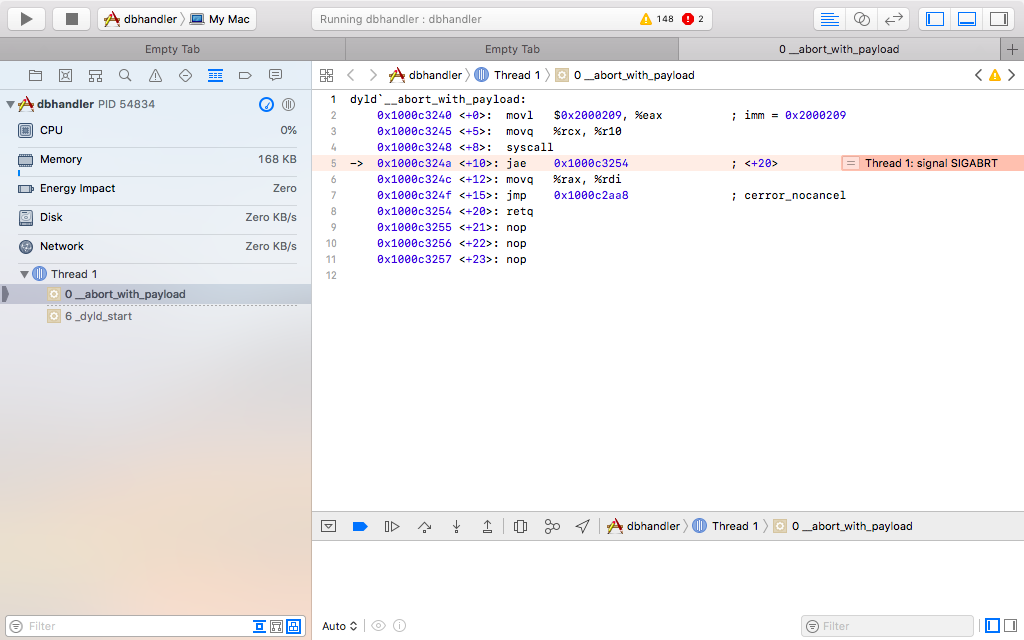Open the Find navigator magnifier icon
This screenshot has height=640, width=1024.
[x=125, y=75]
